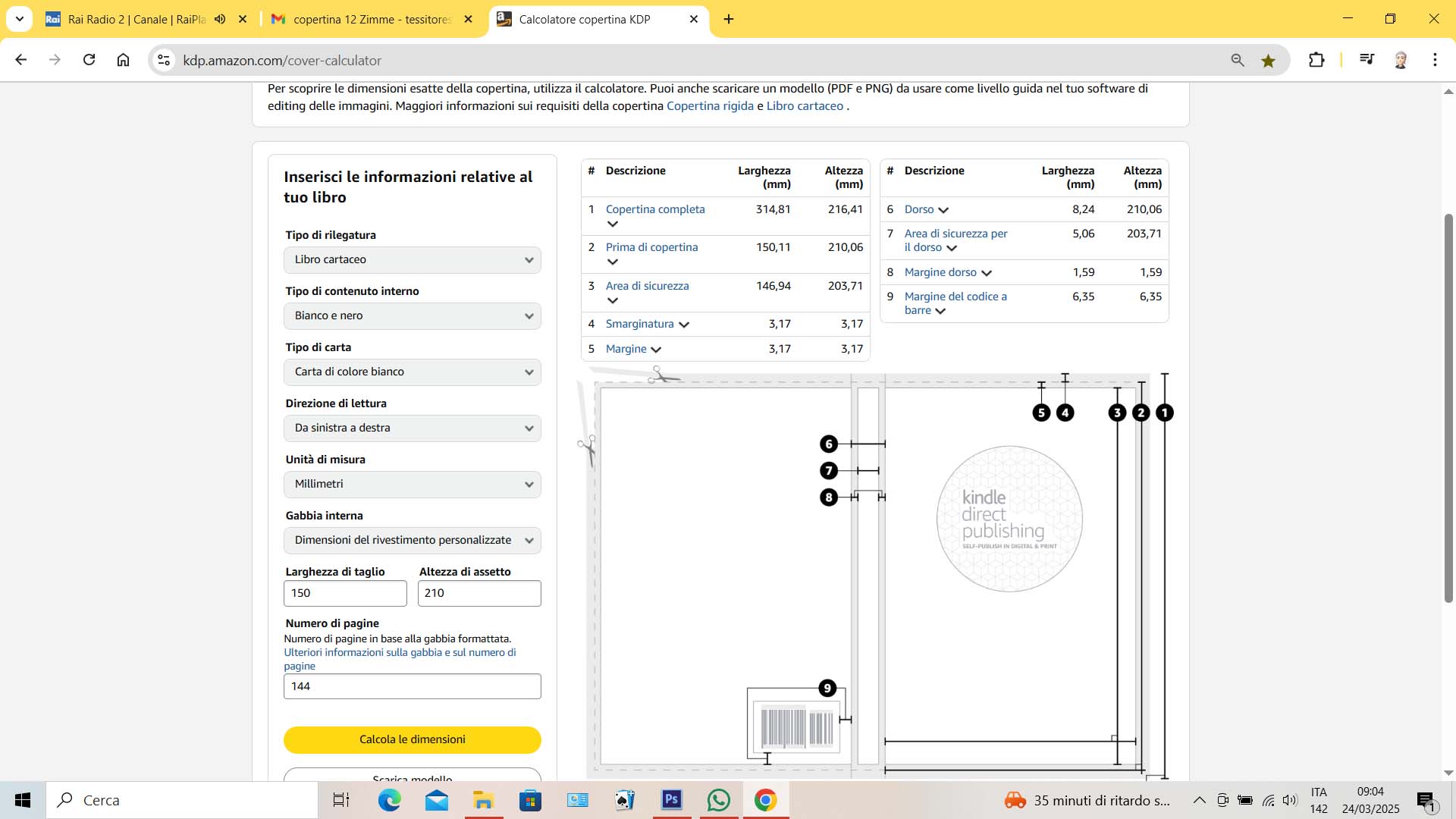Expand the Dorso row chevron
1456x819 pixels.
click(943, 210)
